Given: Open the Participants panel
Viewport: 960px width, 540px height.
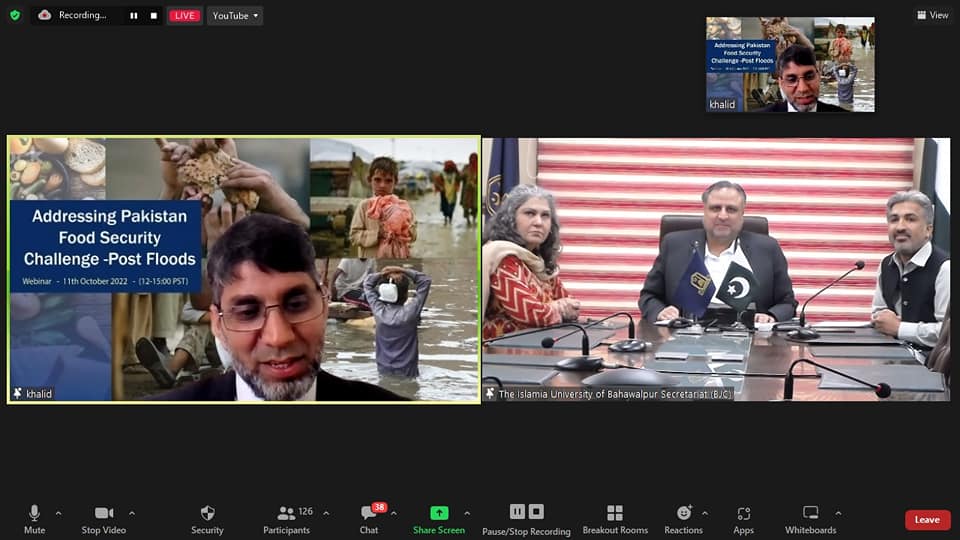Looking at the screenshot, I should click(287, 518).
